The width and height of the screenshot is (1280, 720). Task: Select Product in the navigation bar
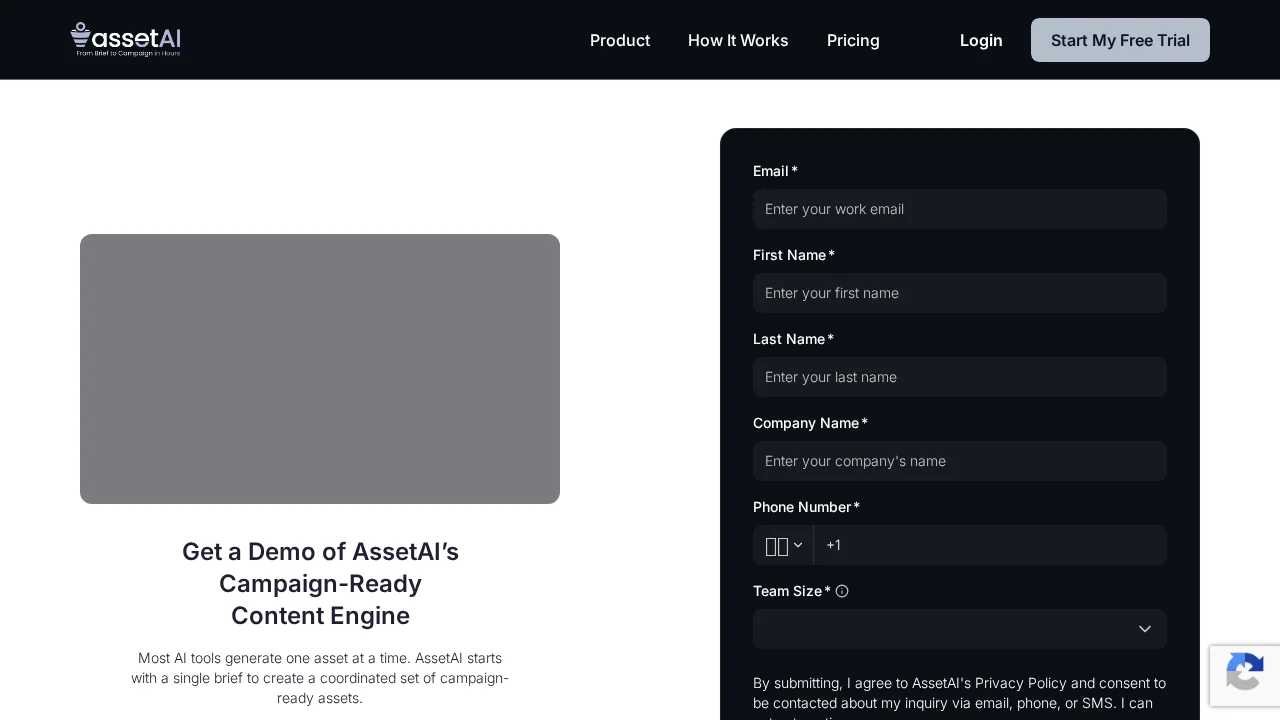(x=620, y=40)
